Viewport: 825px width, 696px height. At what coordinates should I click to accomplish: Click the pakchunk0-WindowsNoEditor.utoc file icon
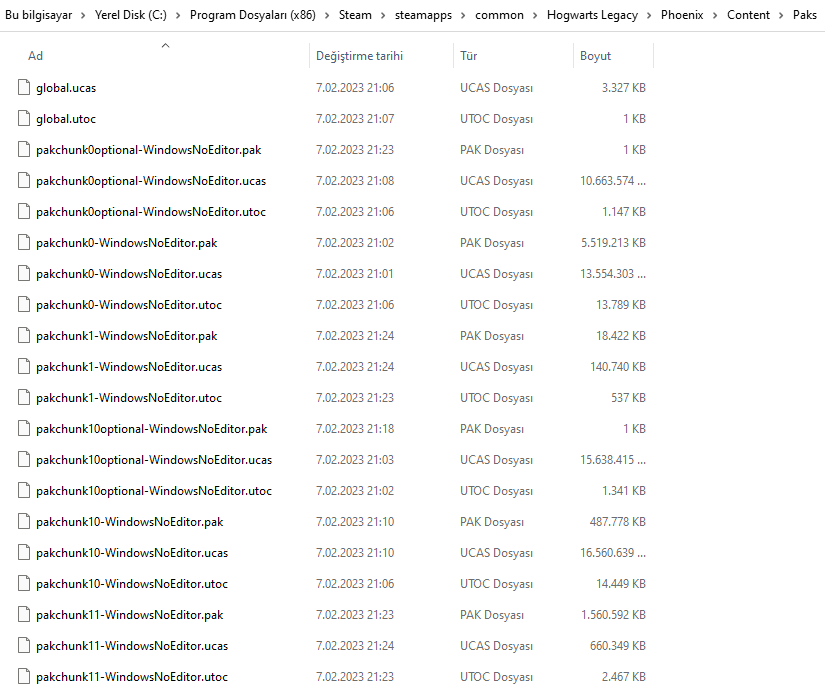(24, 305)
